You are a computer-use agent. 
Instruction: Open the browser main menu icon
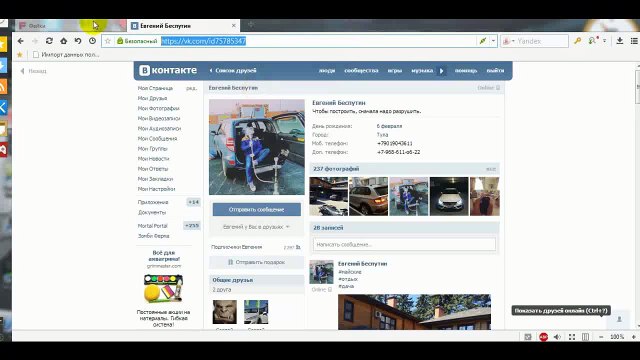634,41
